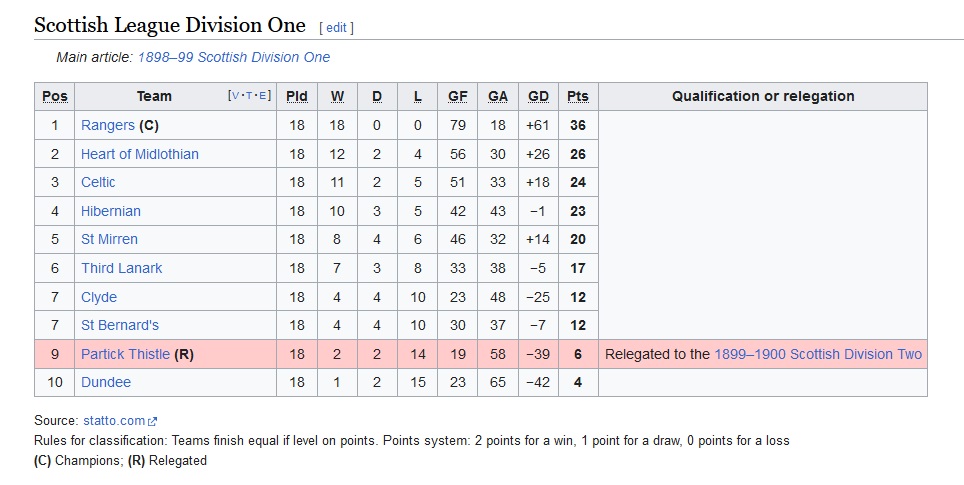Click the T talk link in Team header
964x485 pixels.
[249, 95]
